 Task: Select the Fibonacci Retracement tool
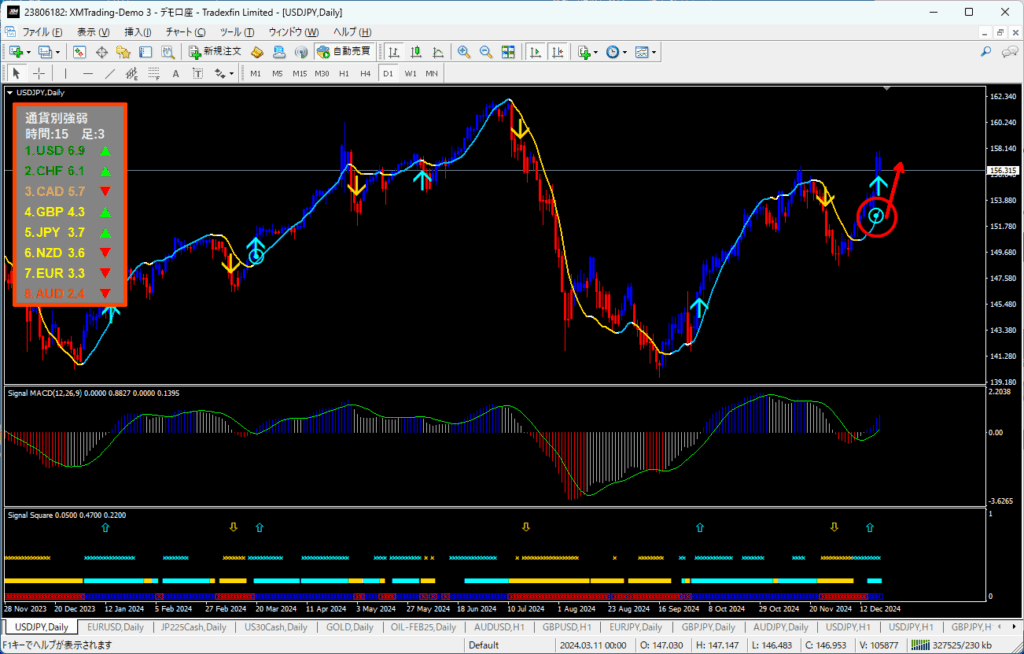153,73
